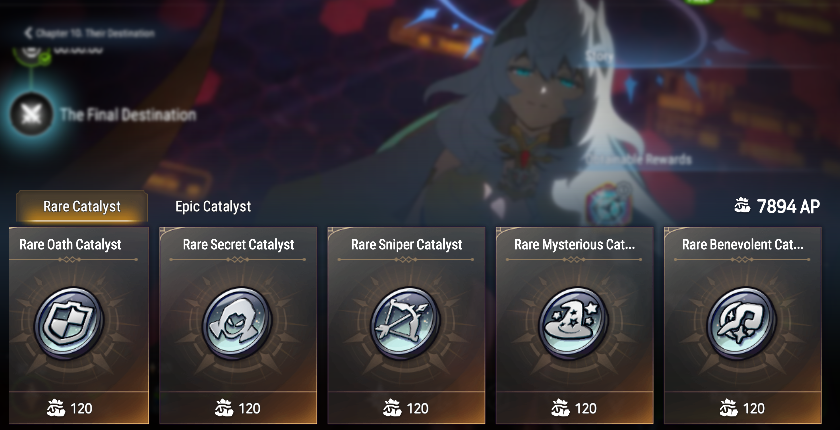Buy Rare Benevolent Catalyst for 120 AP

click(742, 408)
